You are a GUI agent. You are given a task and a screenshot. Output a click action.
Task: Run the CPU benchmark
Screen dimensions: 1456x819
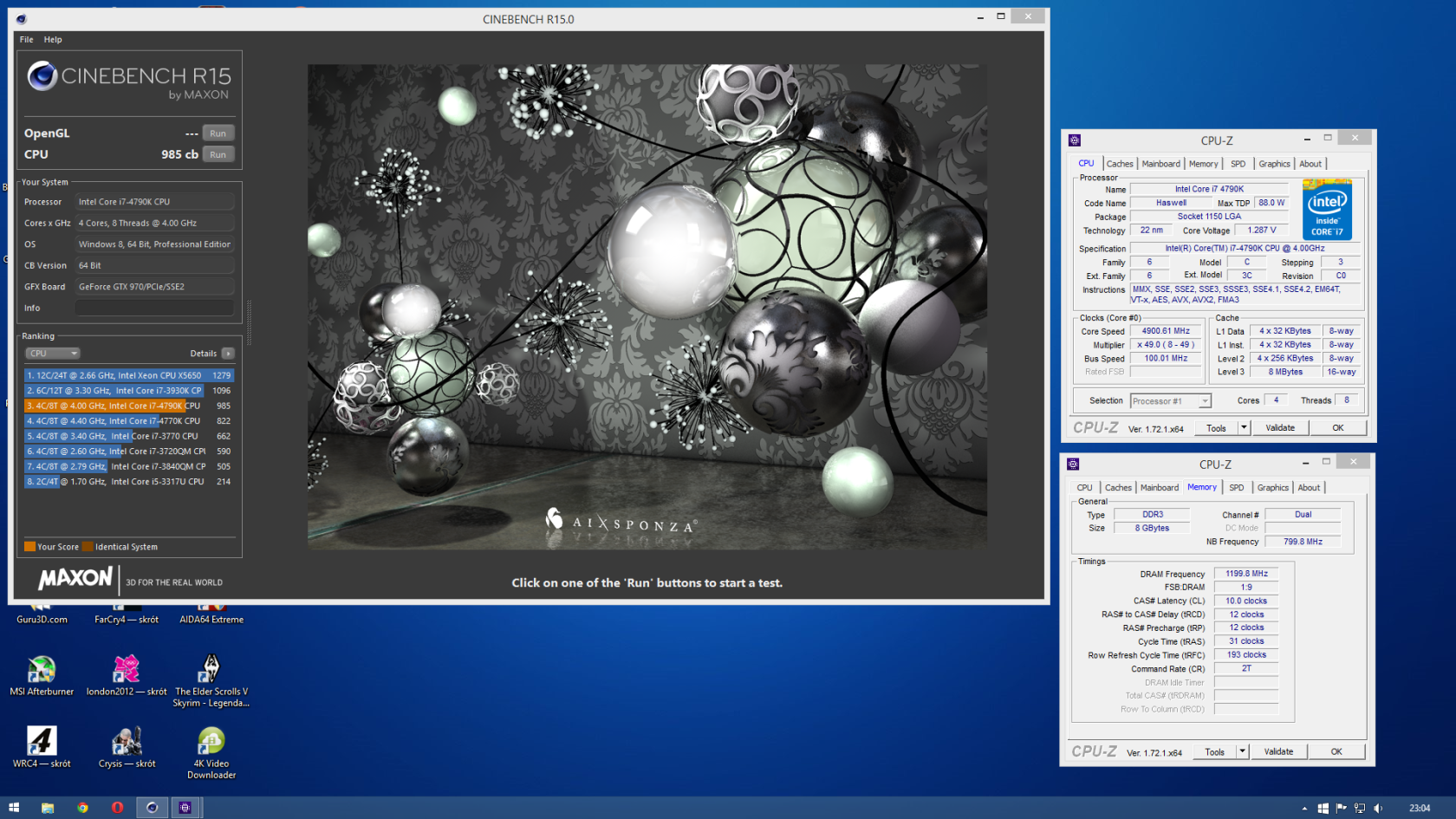pyautogui.click(x=218, y=155)
